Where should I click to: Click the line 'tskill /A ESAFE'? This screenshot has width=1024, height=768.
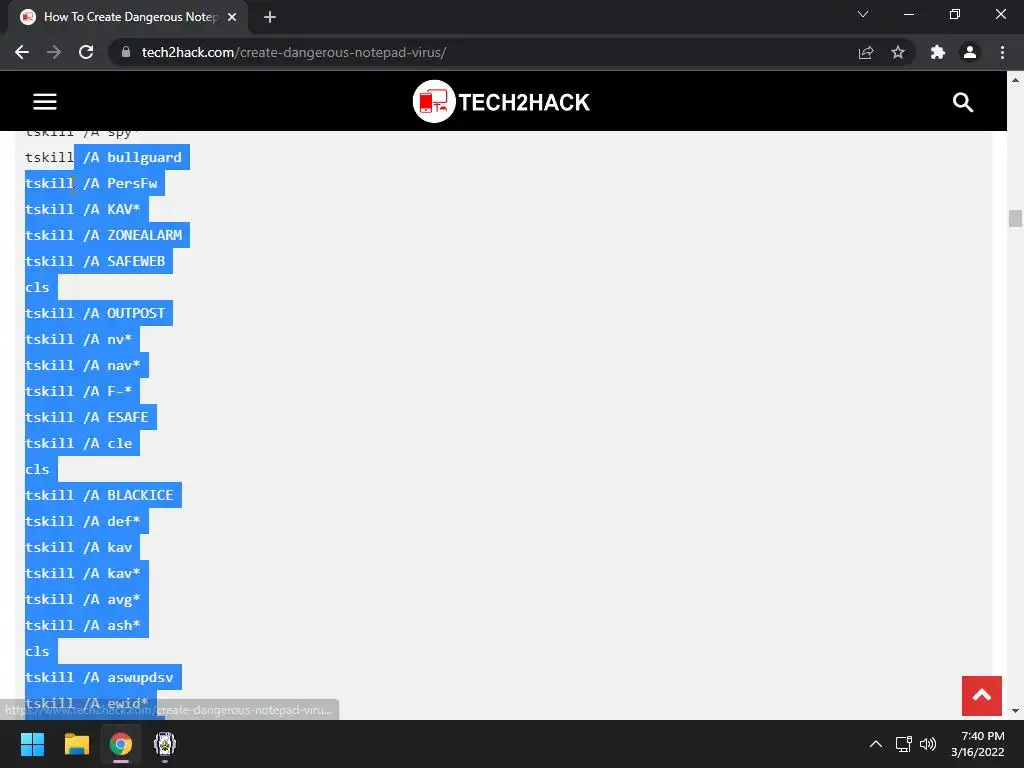click(87, 417)
